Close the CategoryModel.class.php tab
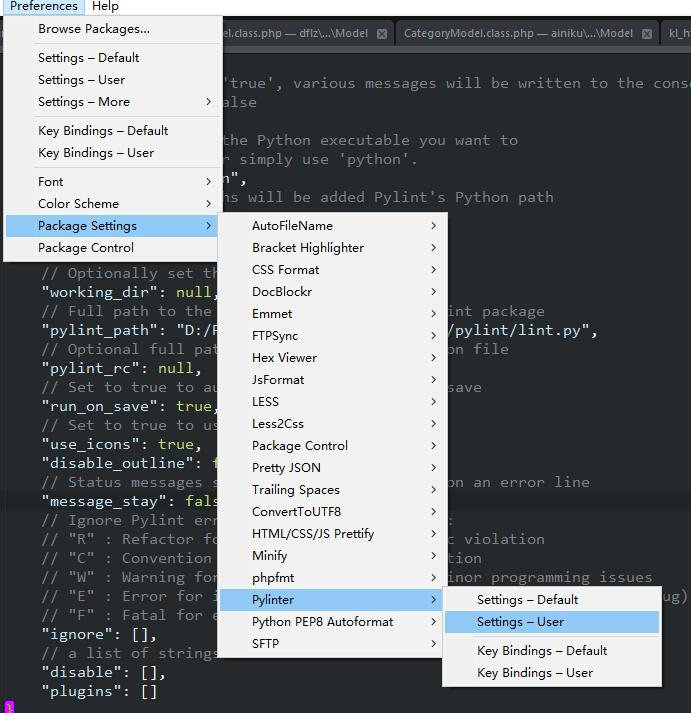Image resolution: width=691 pixels, height=713 pixels. [647, 33]
